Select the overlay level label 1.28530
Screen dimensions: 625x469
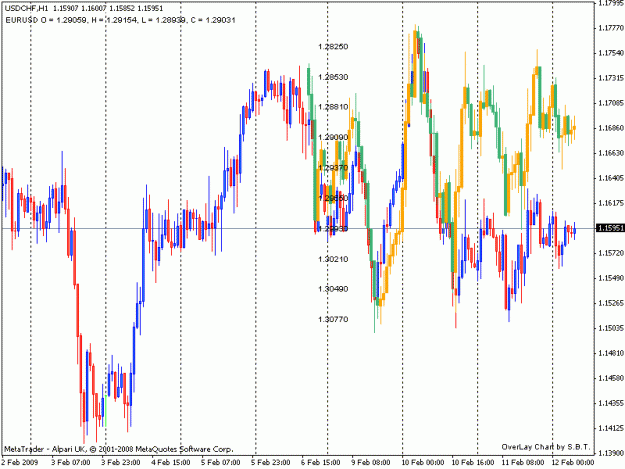click(333, 77)
